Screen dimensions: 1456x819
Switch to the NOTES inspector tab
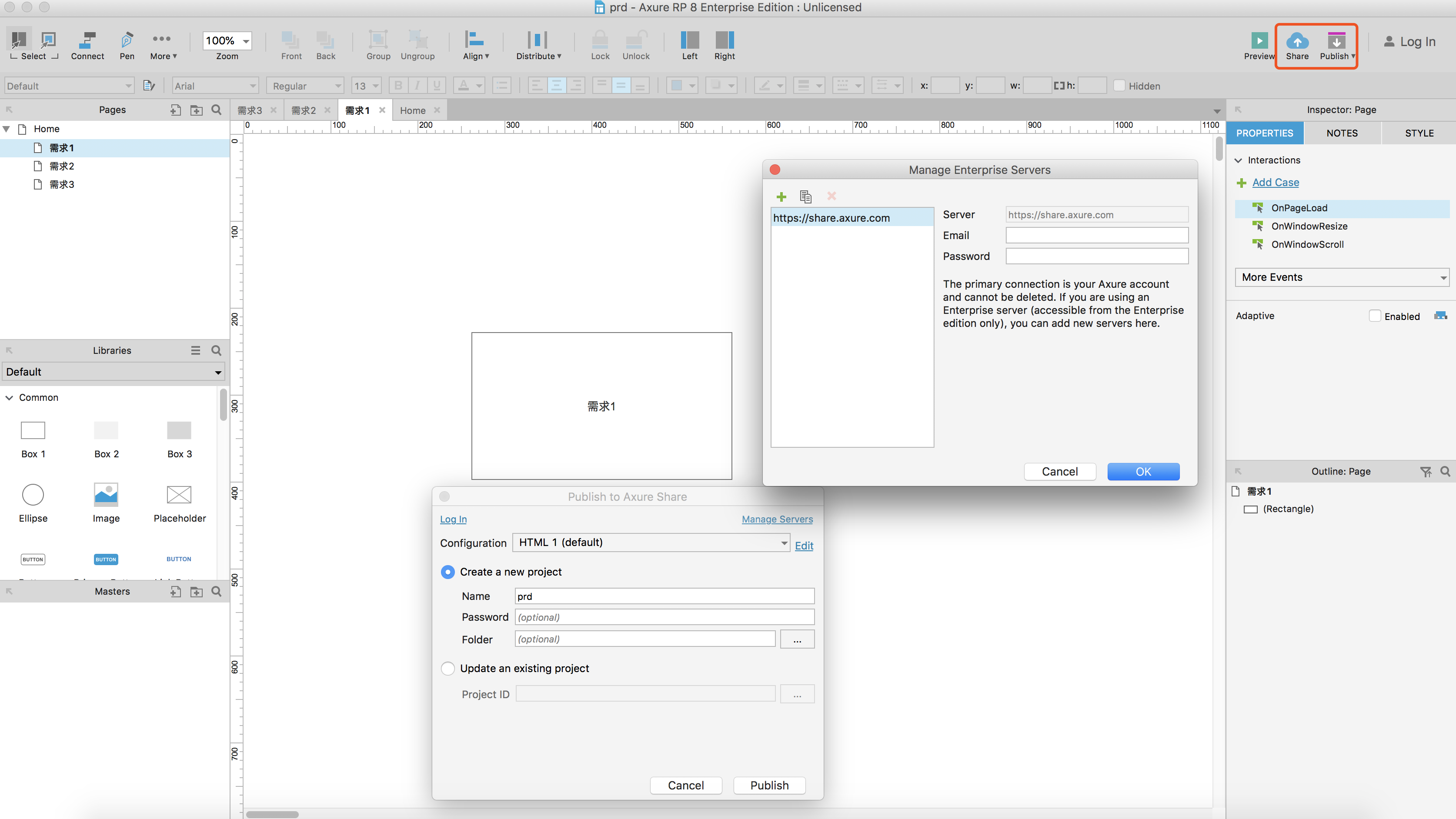click(1342, 133)
